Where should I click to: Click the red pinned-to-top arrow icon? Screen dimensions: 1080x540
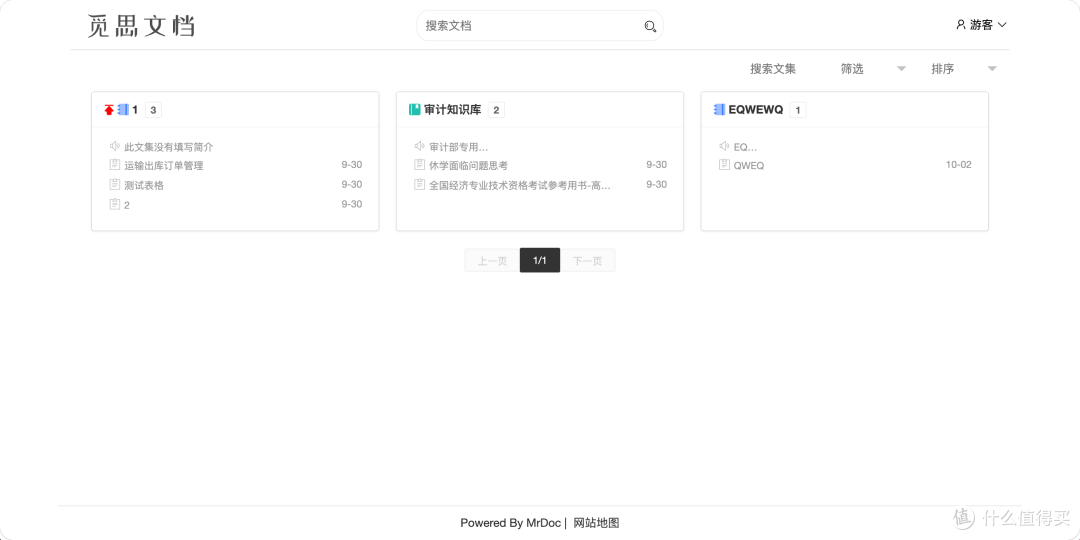tap(109, 110)
